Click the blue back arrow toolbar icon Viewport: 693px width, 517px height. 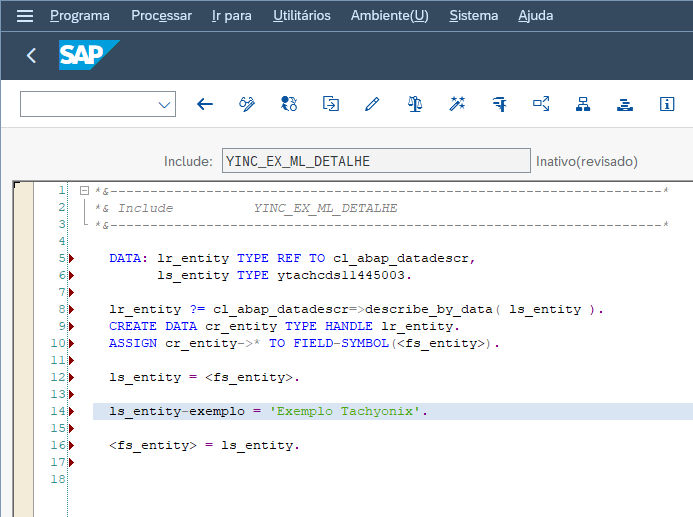click(205, 104)
